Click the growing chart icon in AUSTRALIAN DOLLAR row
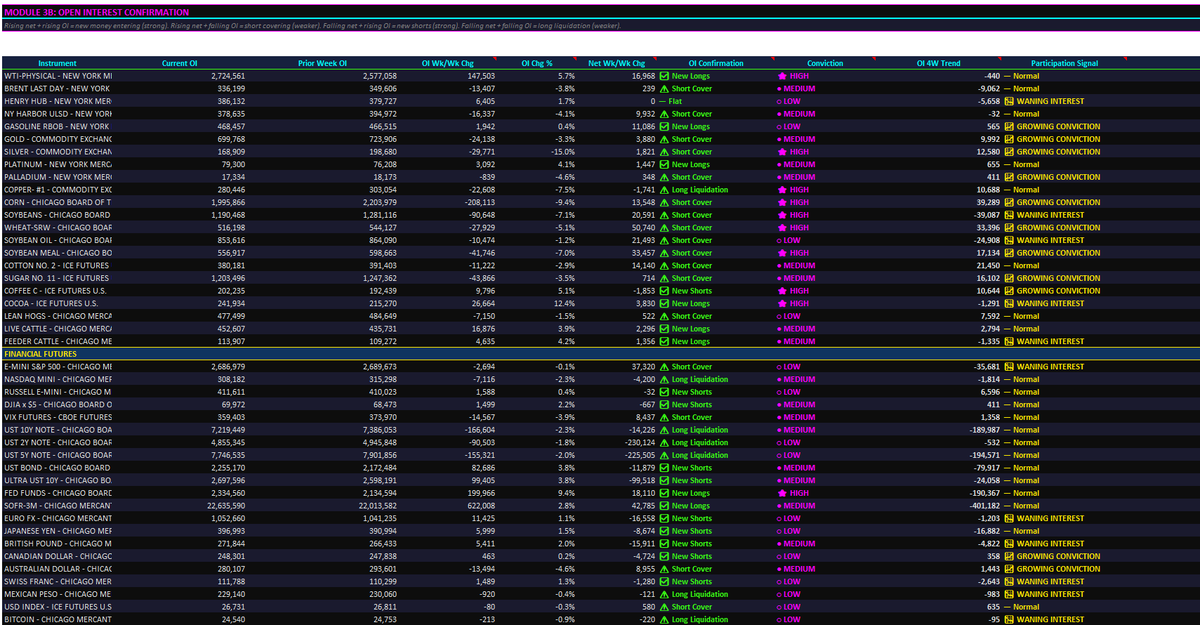This screenshot has width=1200, height=625. 1009,569
